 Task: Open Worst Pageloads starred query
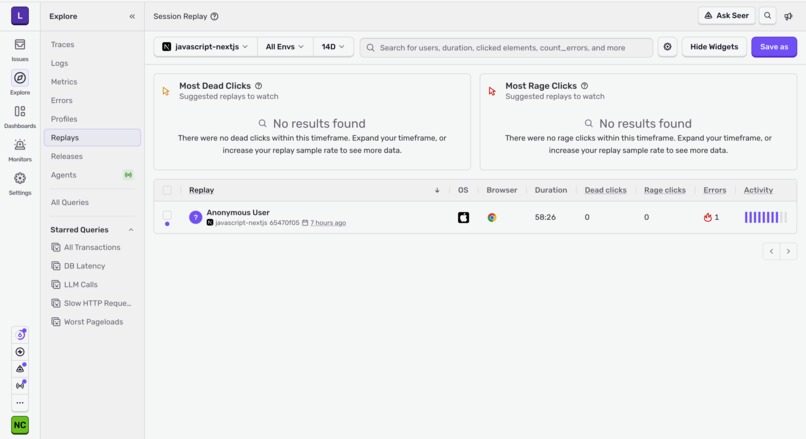point(92,322)
